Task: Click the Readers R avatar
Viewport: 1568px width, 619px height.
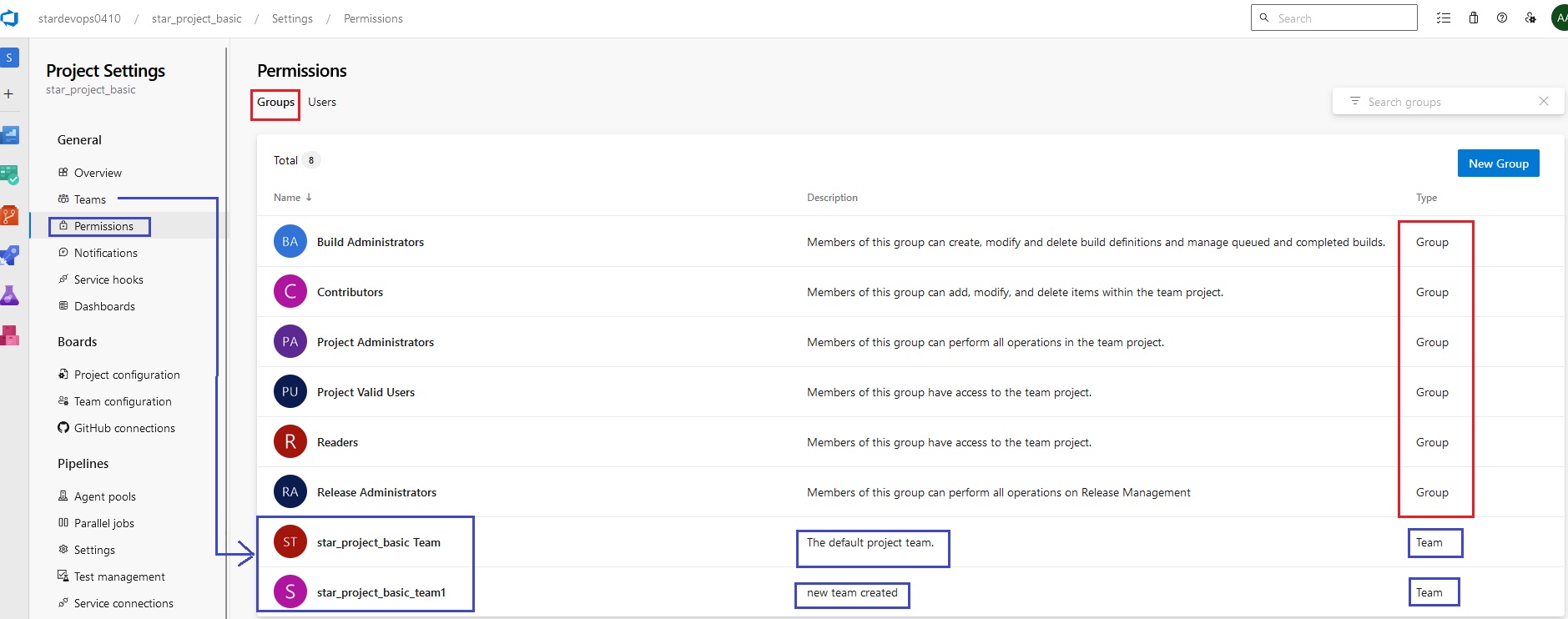Action: pos(290,442)
